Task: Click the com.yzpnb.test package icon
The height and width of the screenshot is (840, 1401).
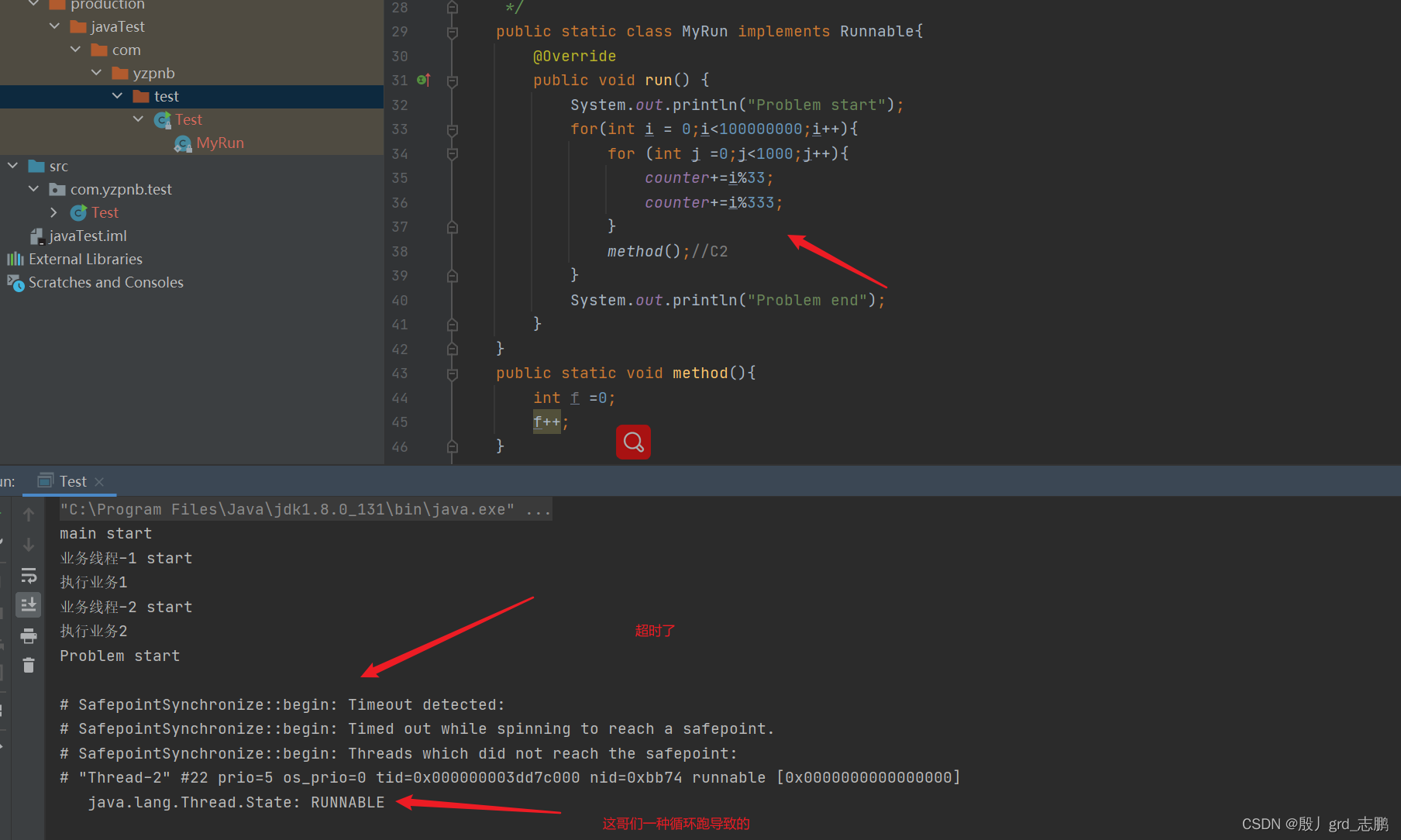Action: coord(57,189)
